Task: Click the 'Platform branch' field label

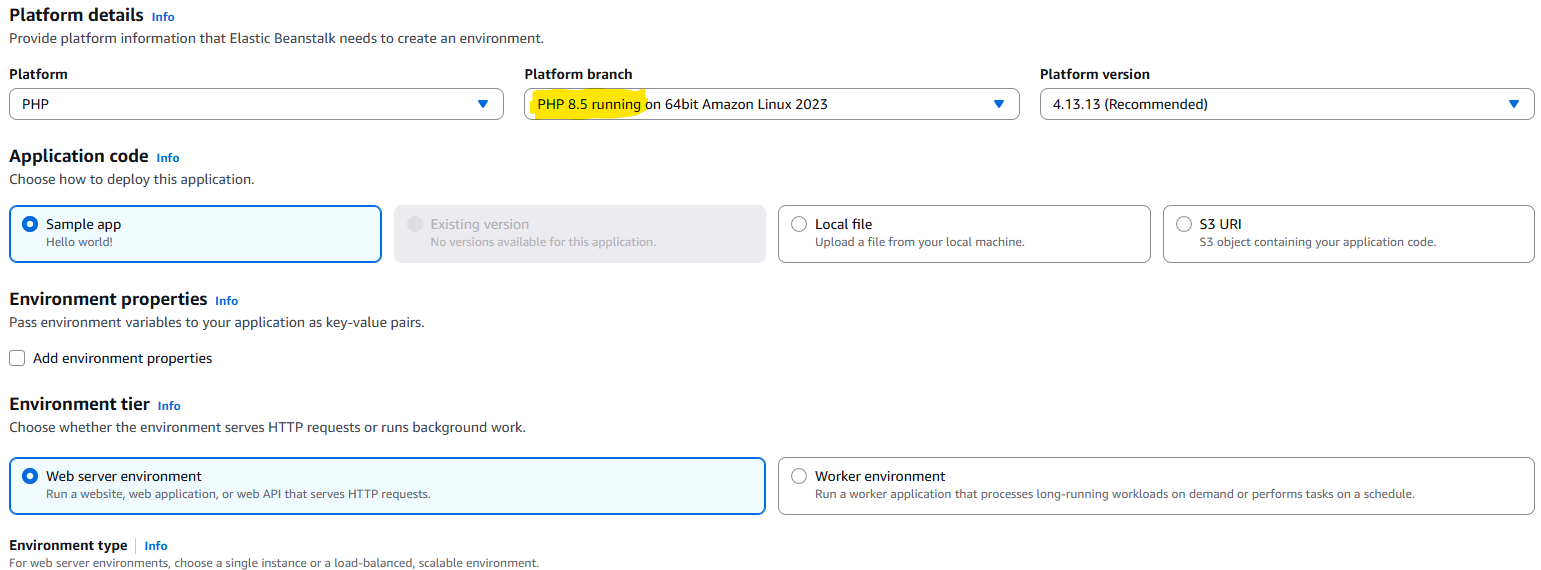Action: (578, 74)
